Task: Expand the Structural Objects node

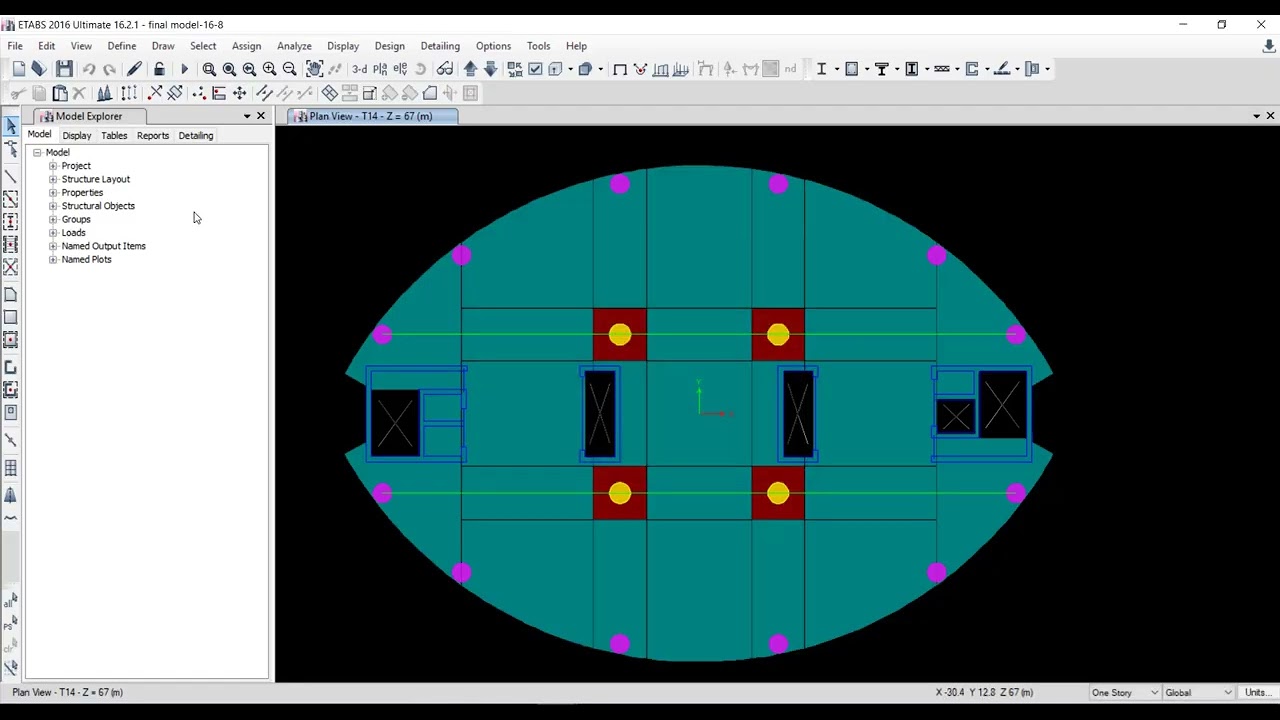Action: [x=53, y=206]
